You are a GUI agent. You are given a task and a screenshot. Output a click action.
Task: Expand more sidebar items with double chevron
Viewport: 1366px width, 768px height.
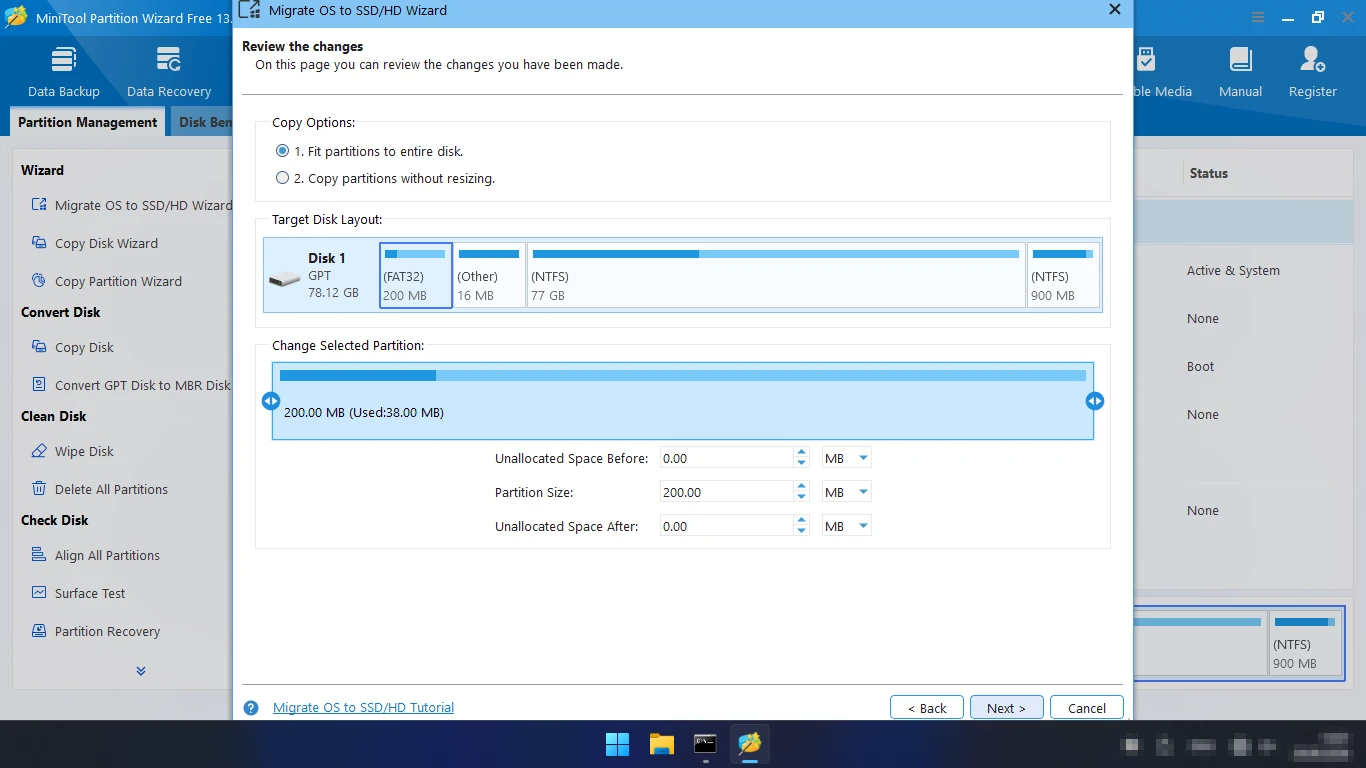pos(141,671)
